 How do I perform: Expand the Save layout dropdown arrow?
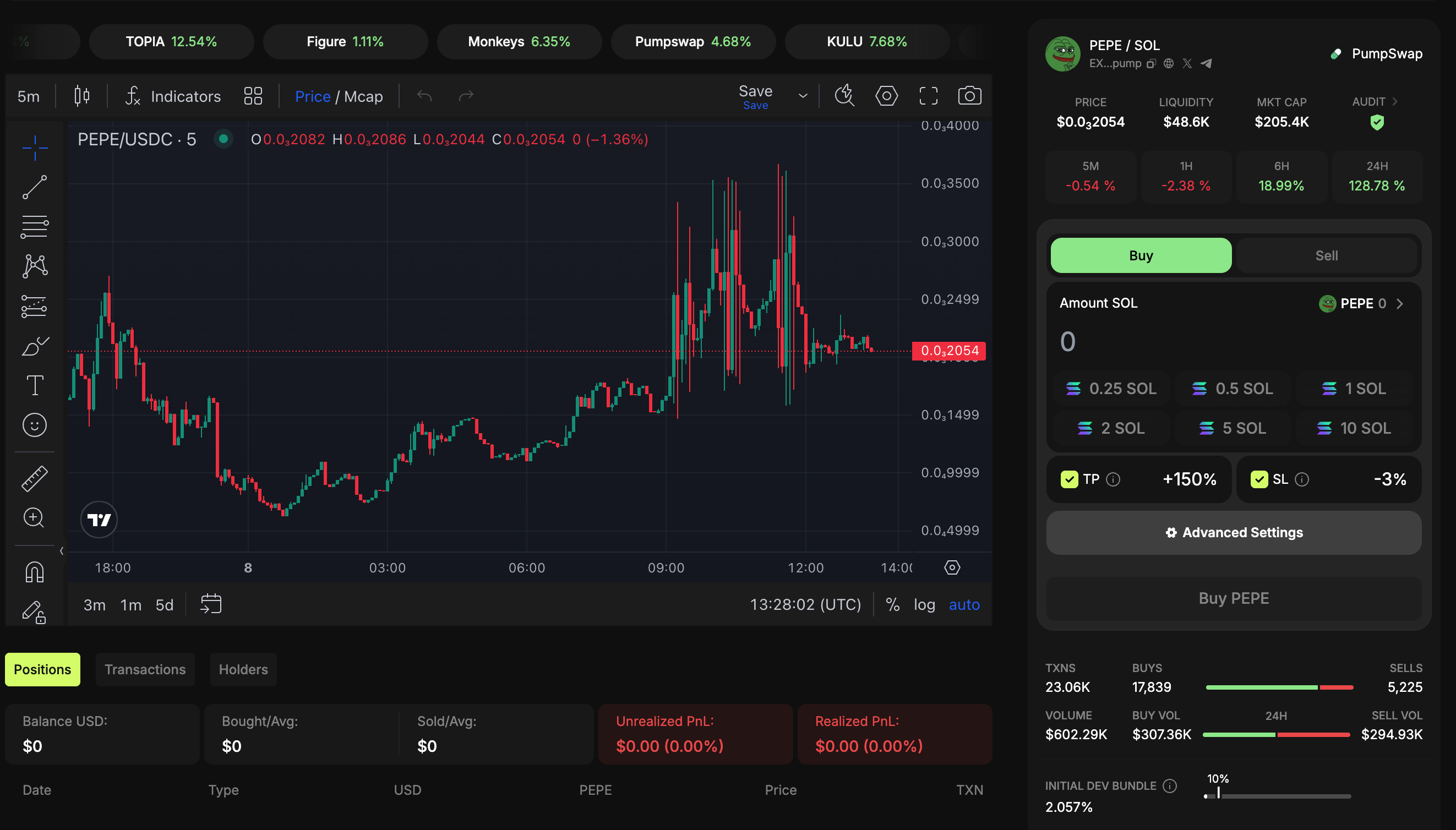803,96
